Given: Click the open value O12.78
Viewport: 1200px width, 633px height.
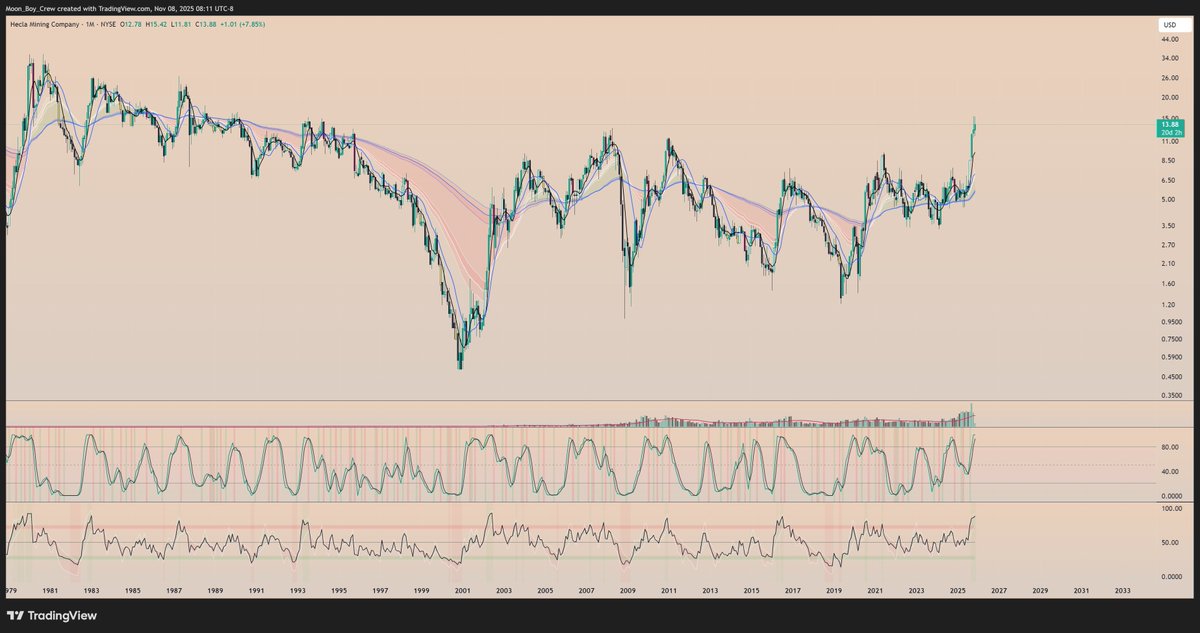Looking at the screenshot, I should pos(131,24).
